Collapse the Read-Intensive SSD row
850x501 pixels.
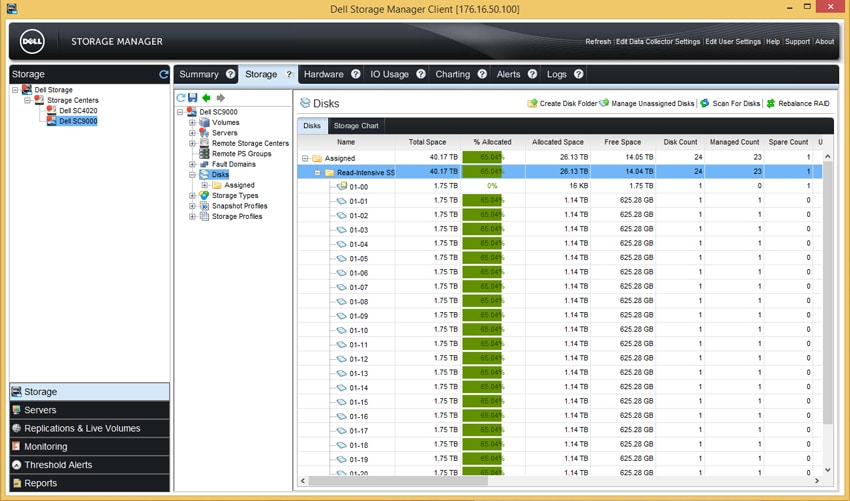pos(318,173)
